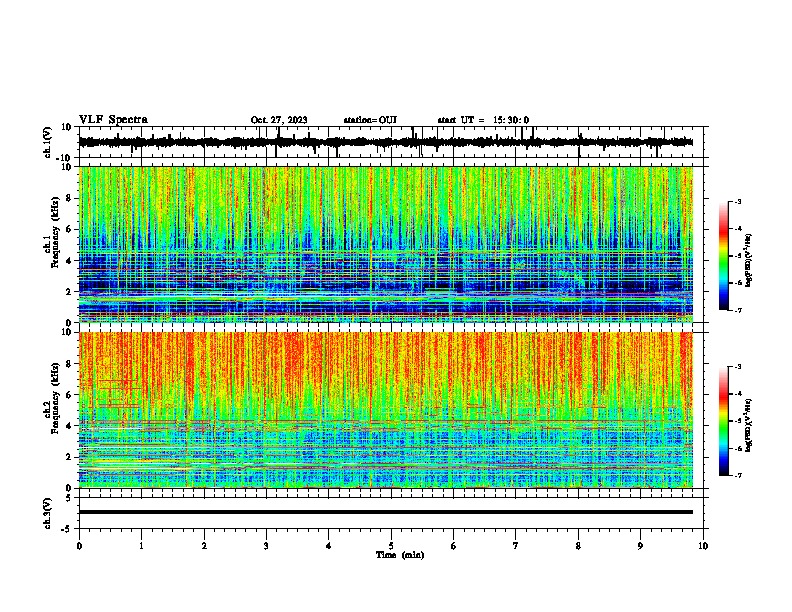Click Time axis tick label "8"
792x612 pixels.
pyautogui.click(x=578, y=546)
